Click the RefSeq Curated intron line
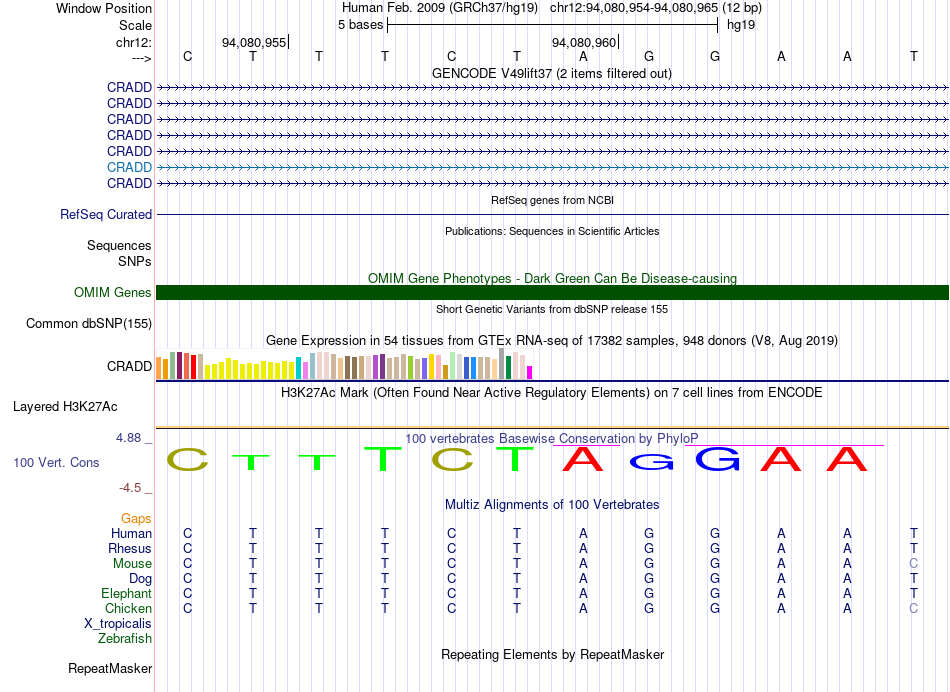950x692 pixels. [x=553, y=215]
